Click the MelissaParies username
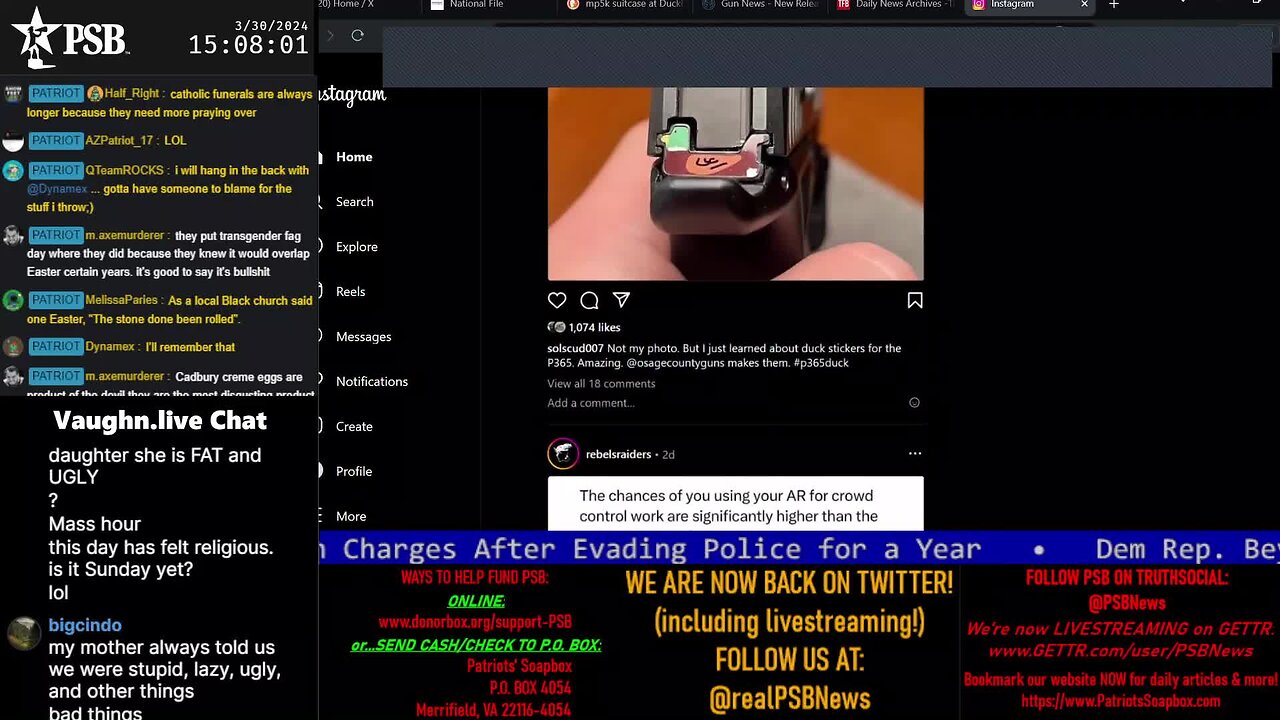 121,300
